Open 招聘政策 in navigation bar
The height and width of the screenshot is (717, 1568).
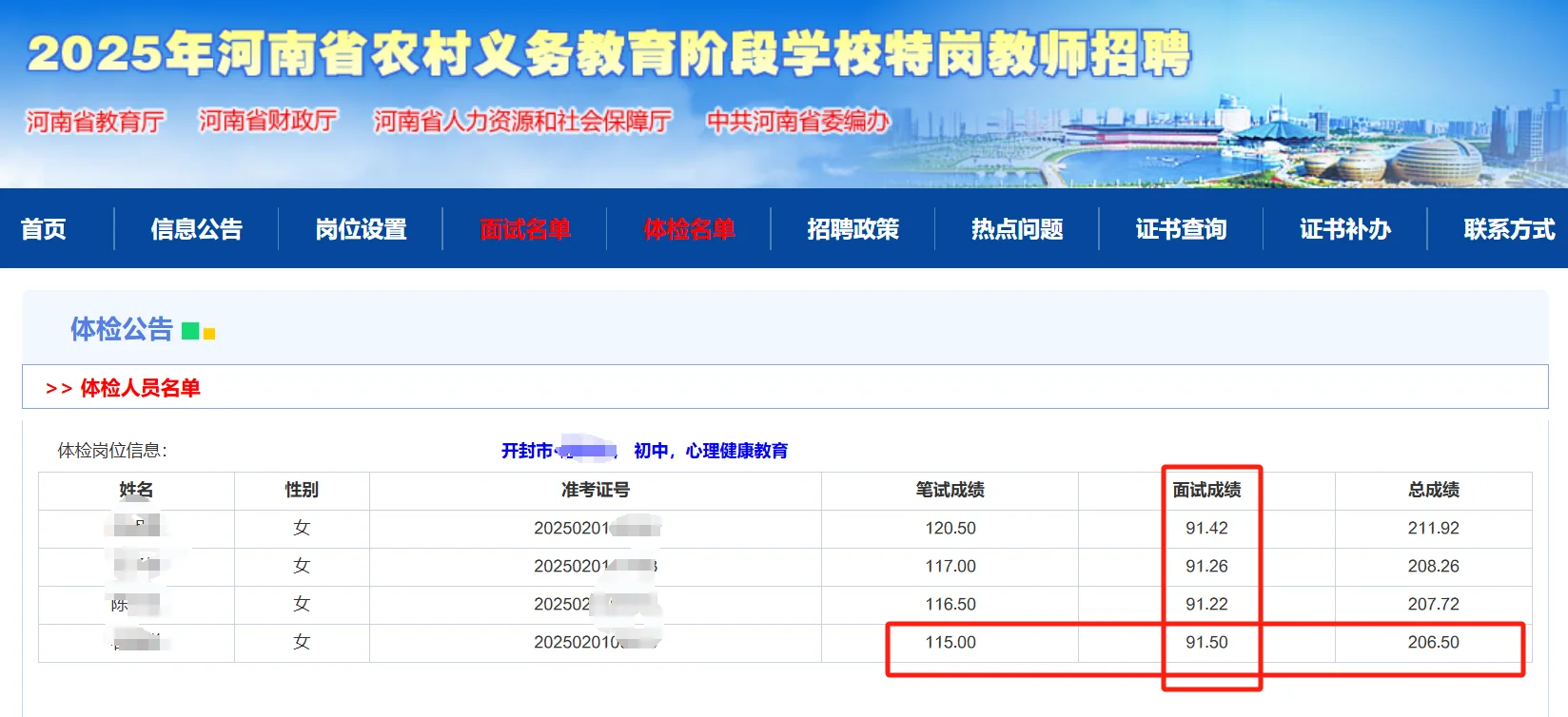(x=853, y=229)
